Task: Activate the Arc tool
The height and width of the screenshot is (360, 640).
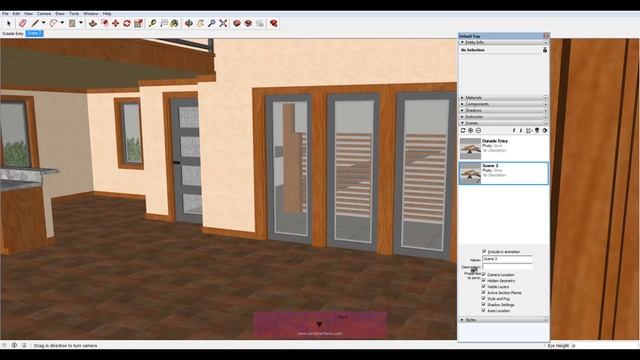Action: pos(53,23)
